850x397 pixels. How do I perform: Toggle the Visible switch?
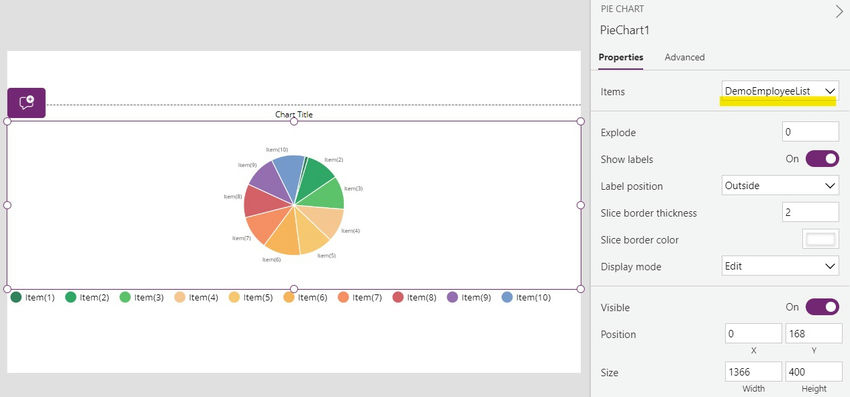[822, 307]
